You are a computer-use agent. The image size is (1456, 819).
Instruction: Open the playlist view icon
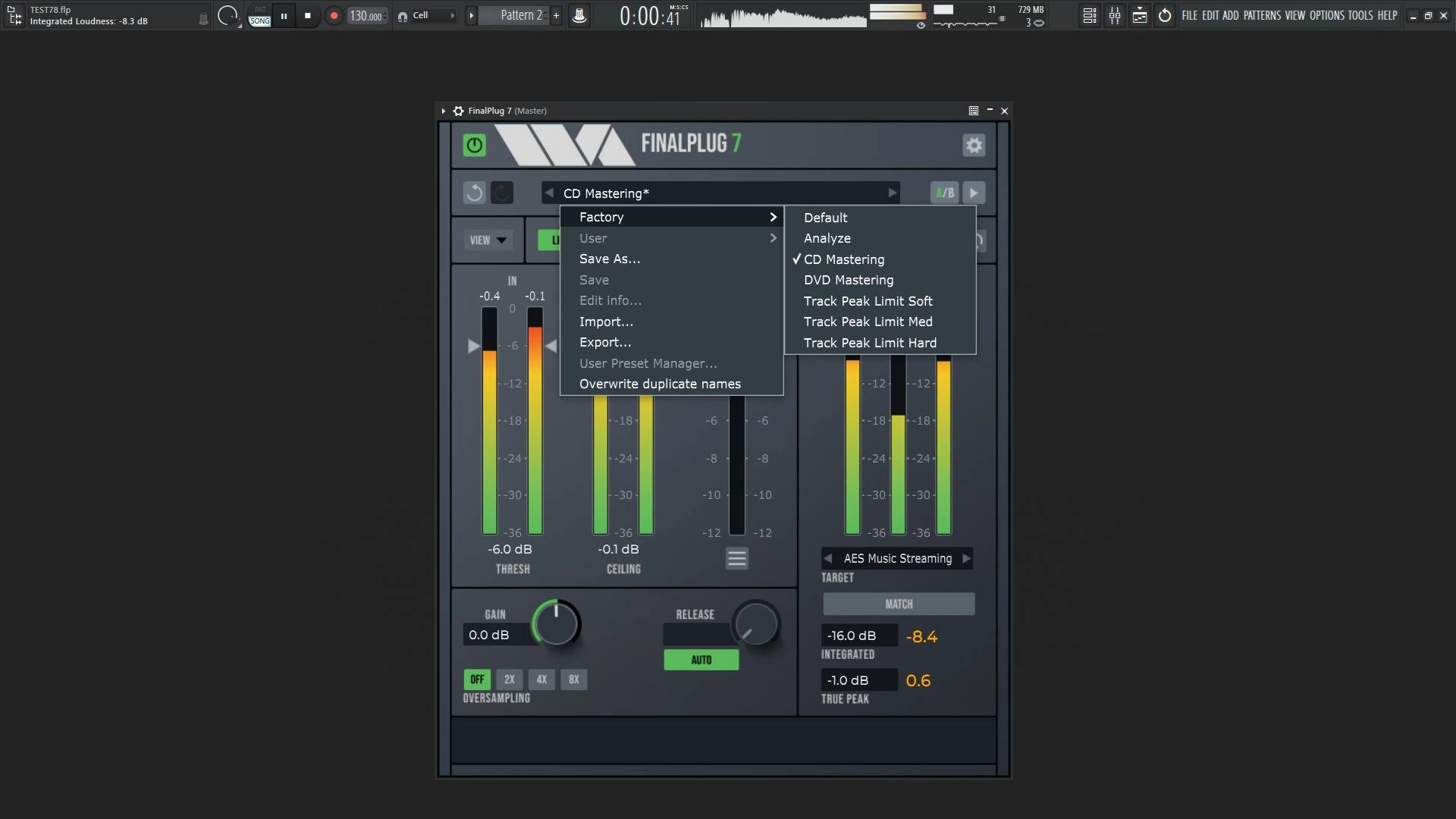[x=1089, y=16]
